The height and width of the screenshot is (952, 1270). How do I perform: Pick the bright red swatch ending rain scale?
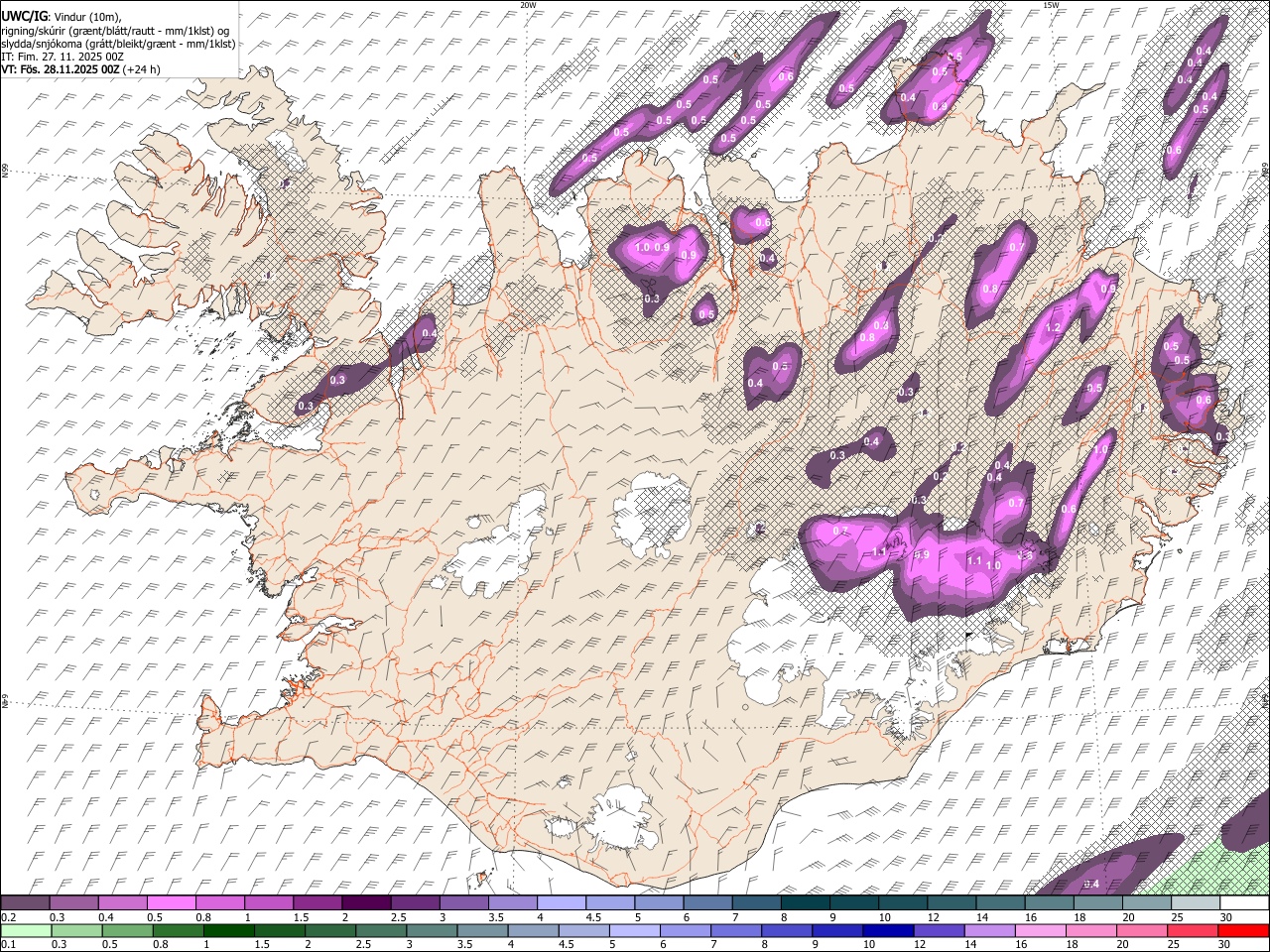coord(1243,931)
